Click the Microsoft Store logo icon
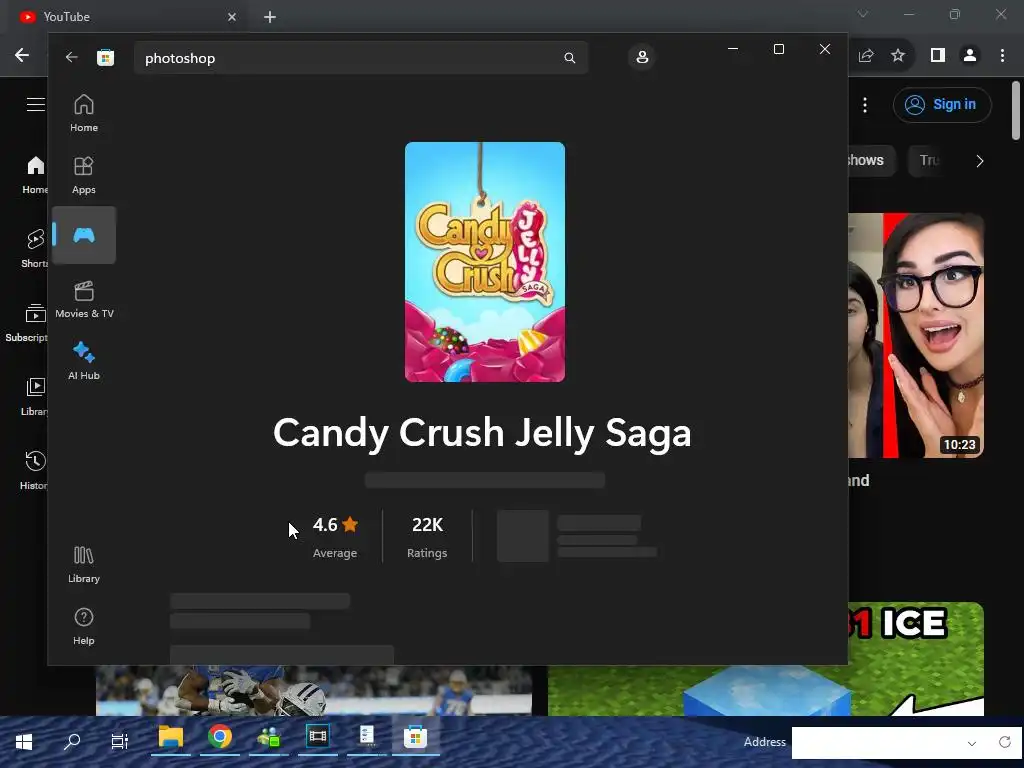The height and width of the screenshot is (768, 1024). [105, 57]
